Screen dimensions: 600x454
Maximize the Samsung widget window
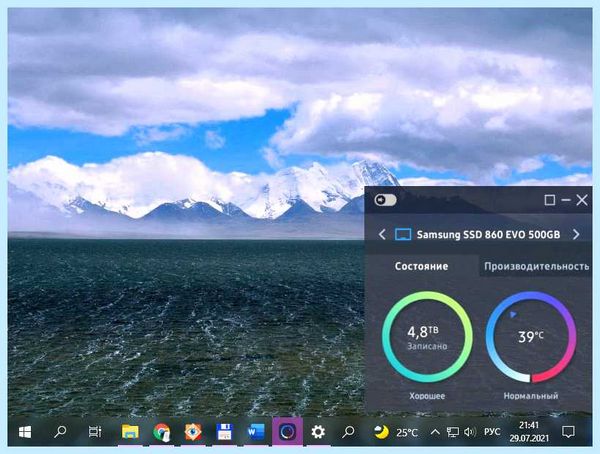click(549, 200)
